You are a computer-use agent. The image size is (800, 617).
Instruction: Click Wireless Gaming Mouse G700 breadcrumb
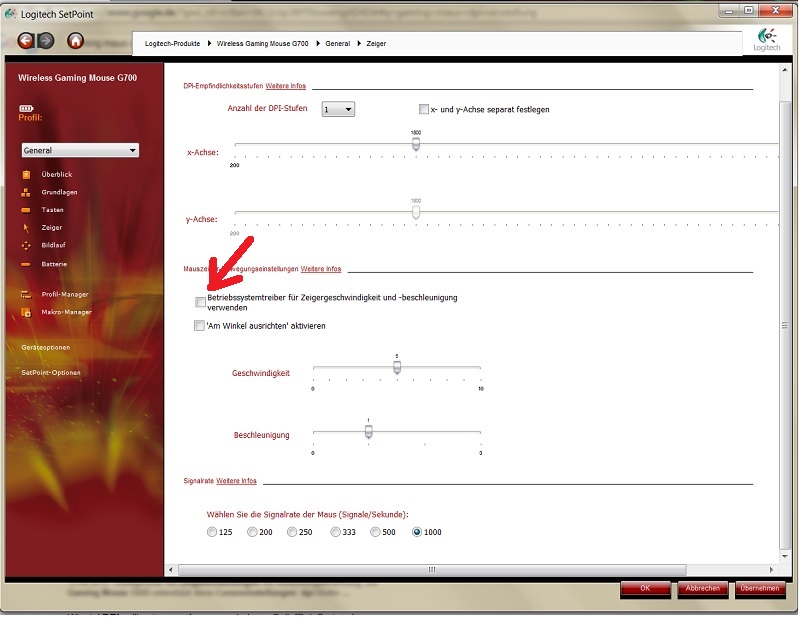point(263,44)
